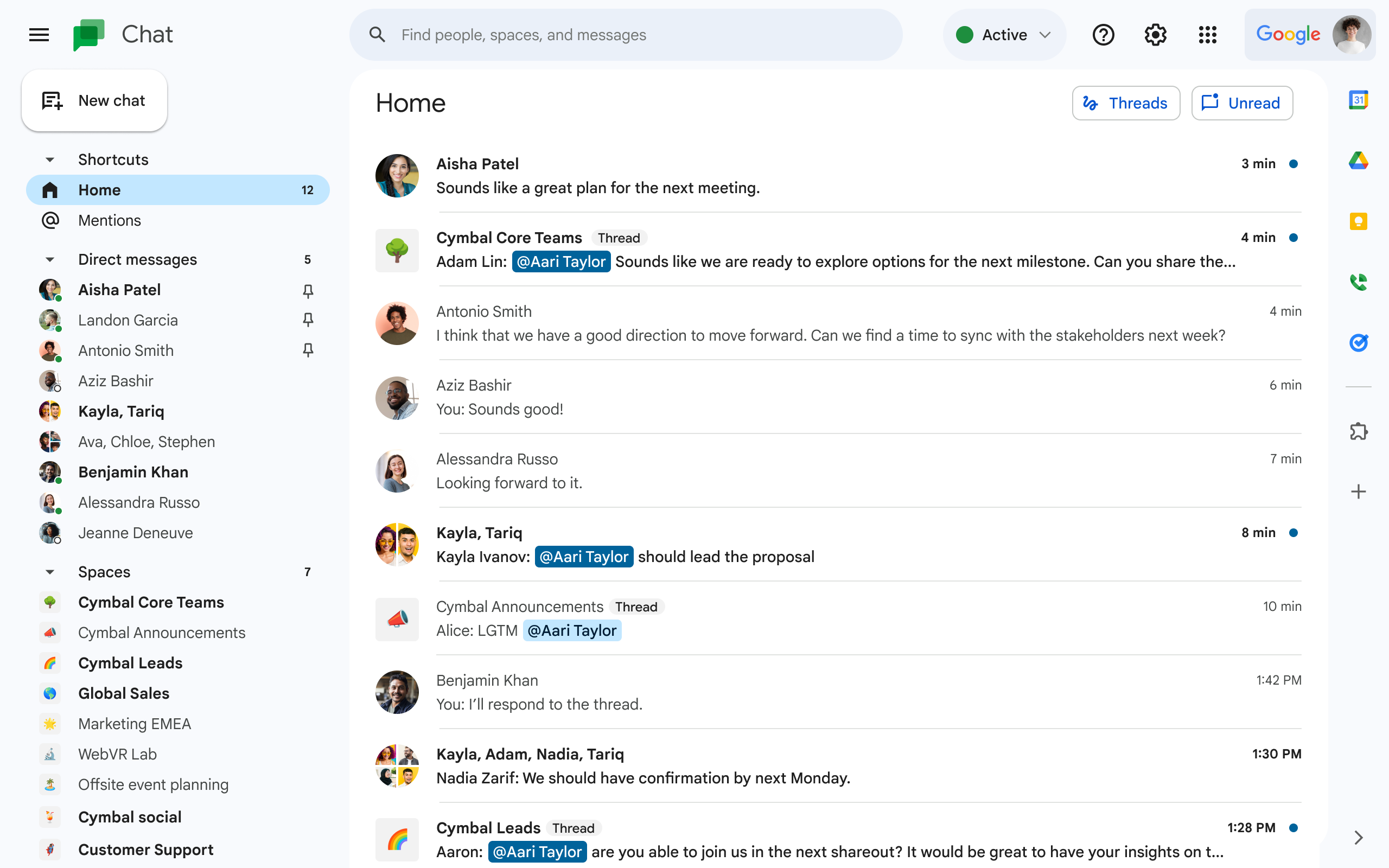Open the Google apps grid icon

pyautogui.click(x=1207, y=35)
